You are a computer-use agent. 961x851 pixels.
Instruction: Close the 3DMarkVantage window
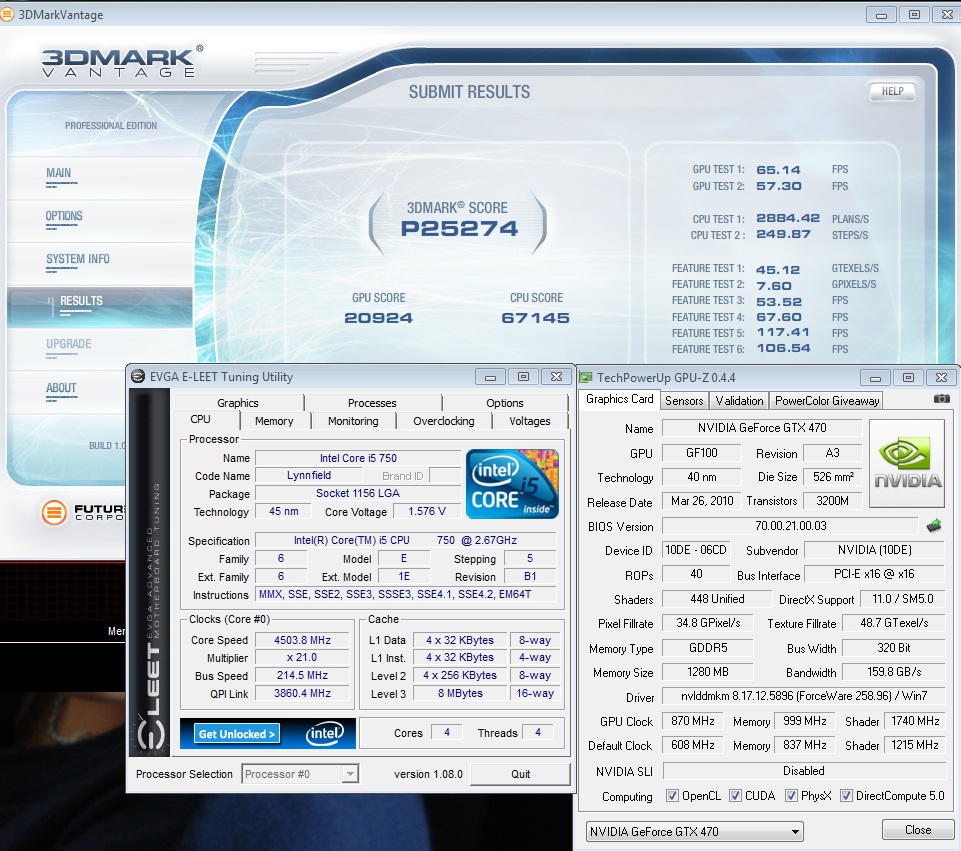[x=946, y=15]
